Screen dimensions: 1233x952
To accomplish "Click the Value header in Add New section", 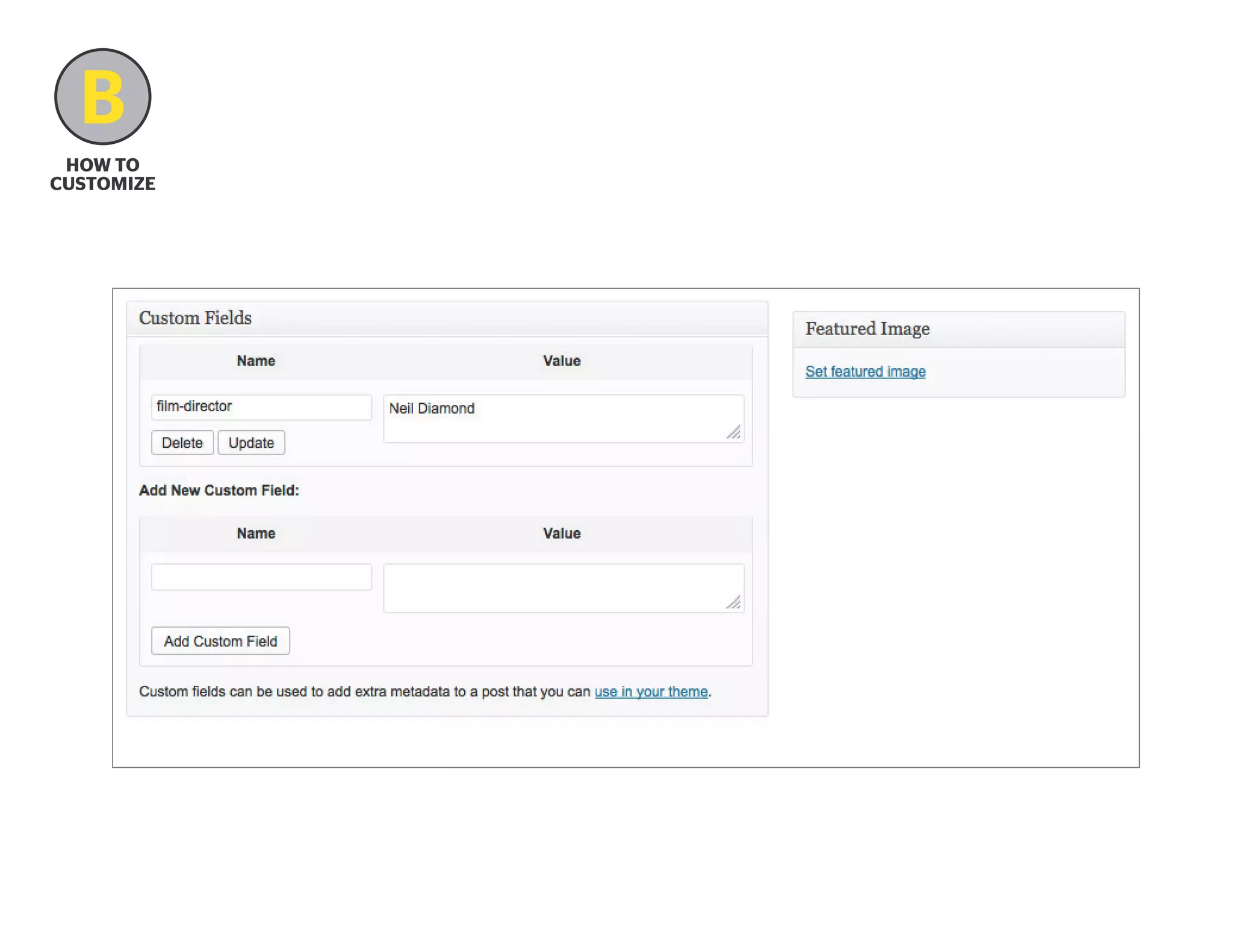I will pos(562,533).
